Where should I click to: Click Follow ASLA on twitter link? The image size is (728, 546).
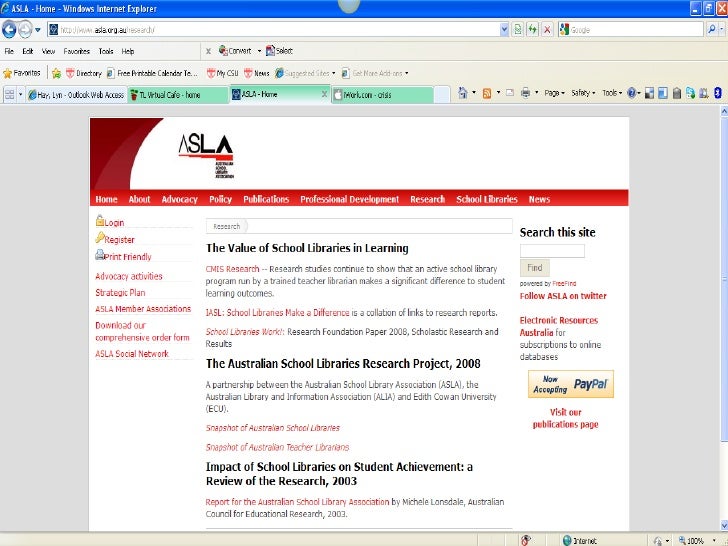563,296
